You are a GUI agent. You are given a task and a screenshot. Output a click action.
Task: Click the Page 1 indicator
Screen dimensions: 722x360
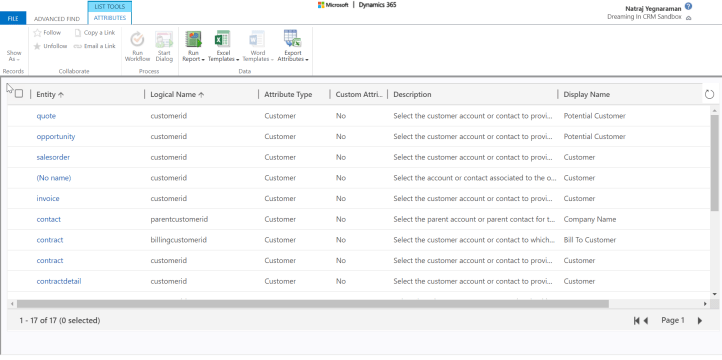pos(673,320)
